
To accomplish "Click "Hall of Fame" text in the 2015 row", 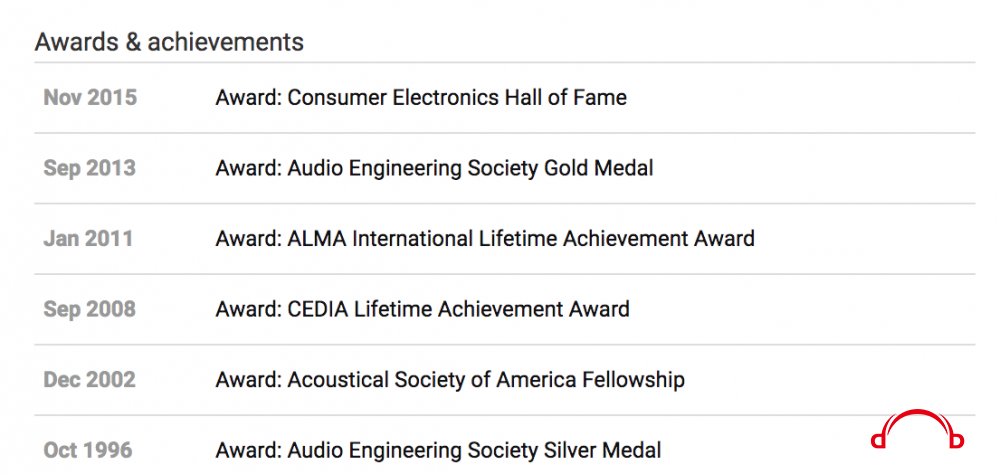I will point(566,97).
